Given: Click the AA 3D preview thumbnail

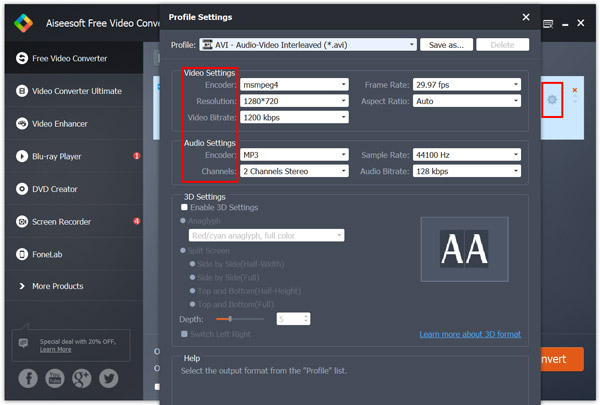Looking at the screenshot, I should (465, 249).
